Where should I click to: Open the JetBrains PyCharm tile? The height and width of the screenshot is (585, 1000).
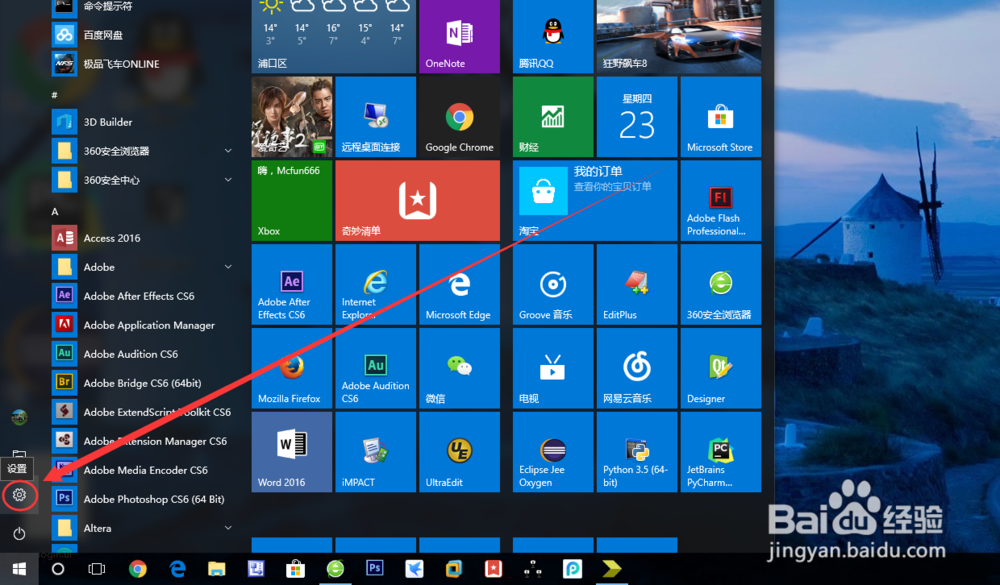click(x=721, y=452)
